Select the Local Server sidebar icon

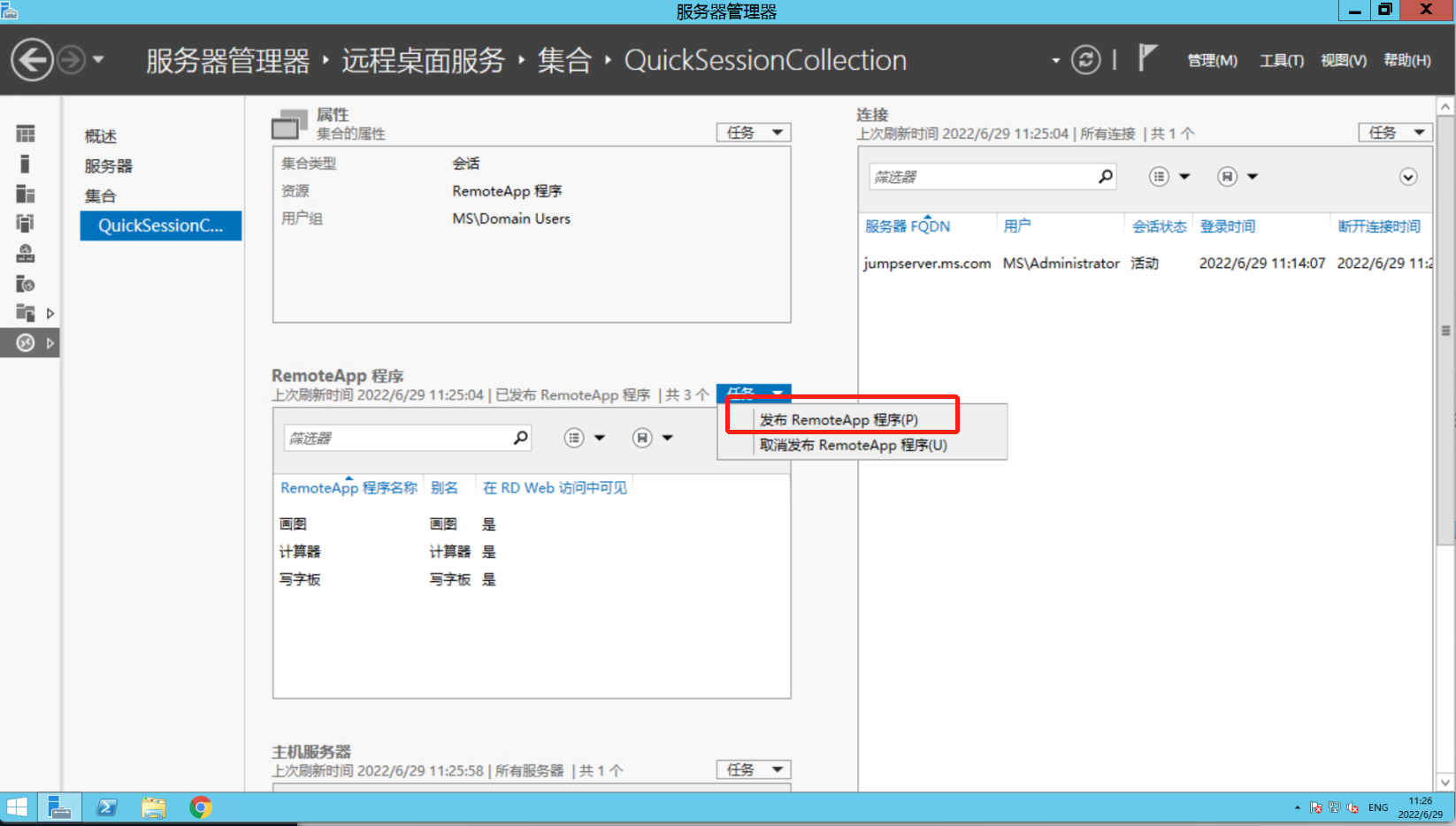click(x=25, y=164)
